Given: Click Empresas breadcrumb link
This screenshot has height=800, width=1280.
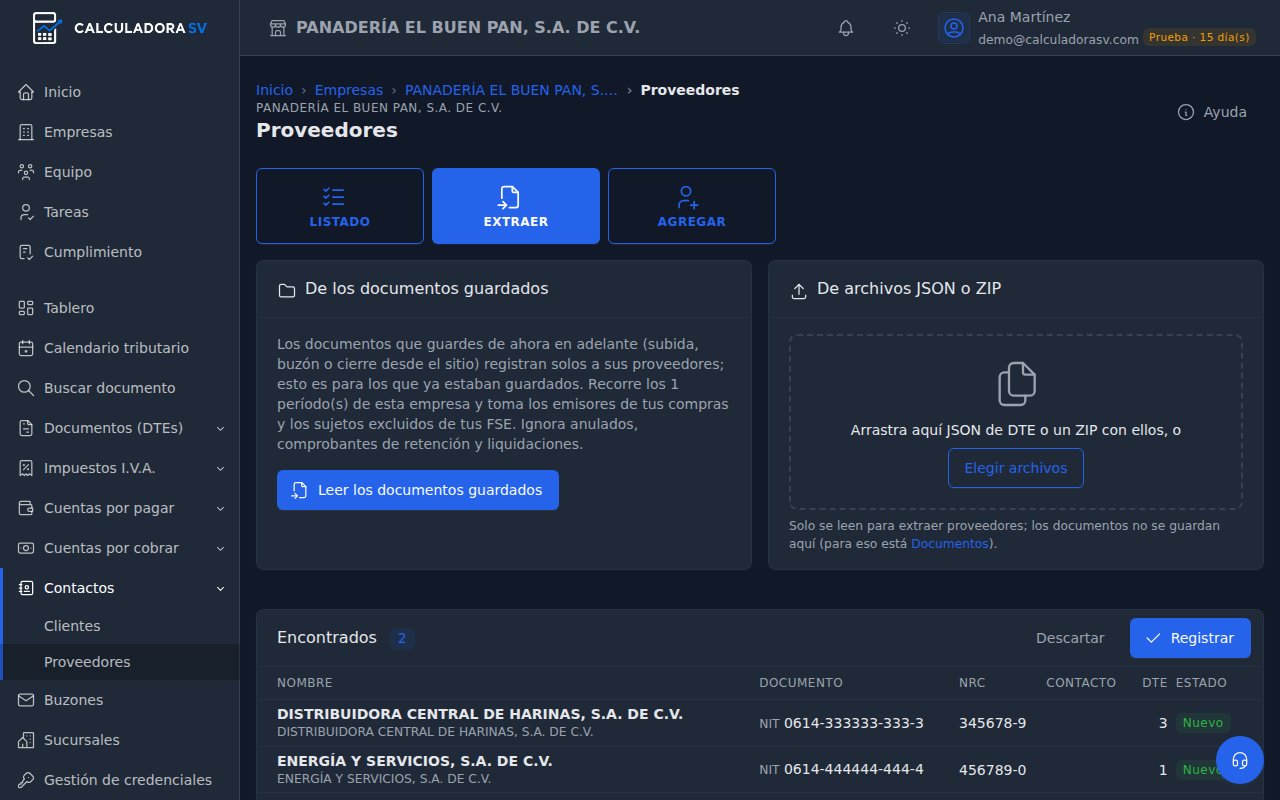Looking at the screenshot, I should (349, 90).
